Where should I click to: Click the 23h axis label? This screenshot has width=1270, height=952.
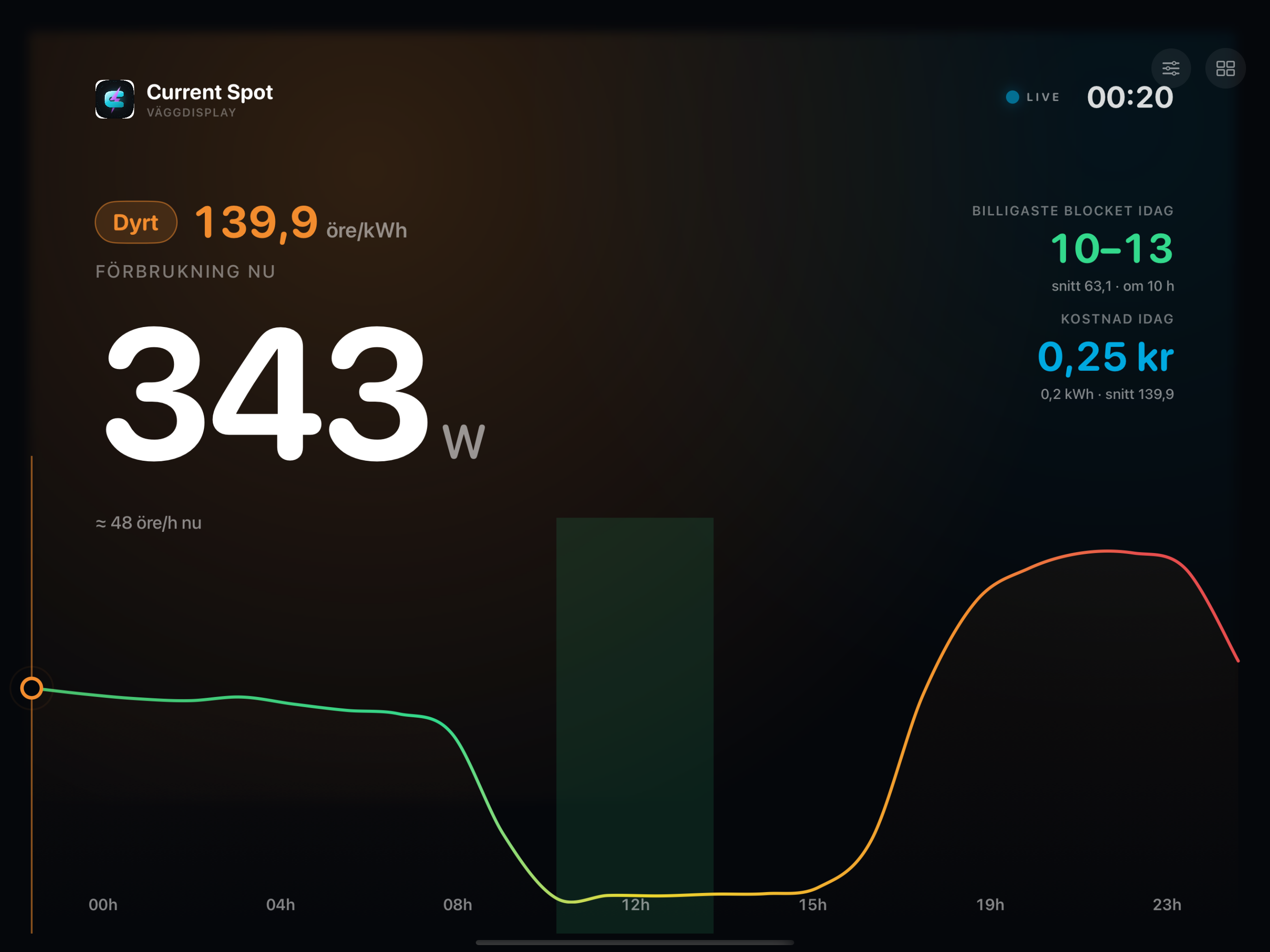(1167, 905)
